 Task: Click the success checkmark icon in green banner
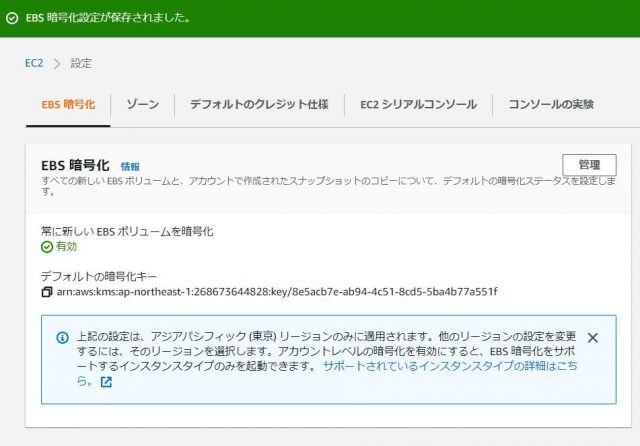(12, 18)
